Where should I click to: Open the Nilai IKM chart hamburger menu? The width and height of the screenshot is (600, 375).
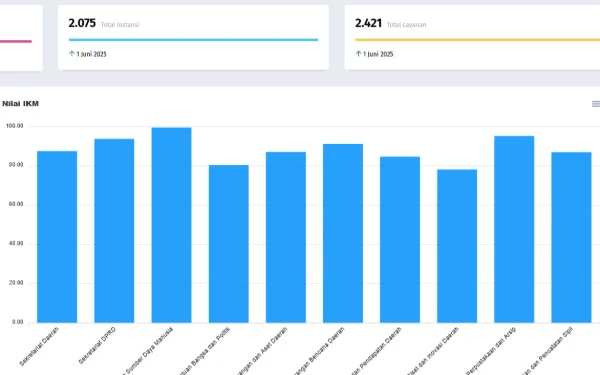coord(596,104)
